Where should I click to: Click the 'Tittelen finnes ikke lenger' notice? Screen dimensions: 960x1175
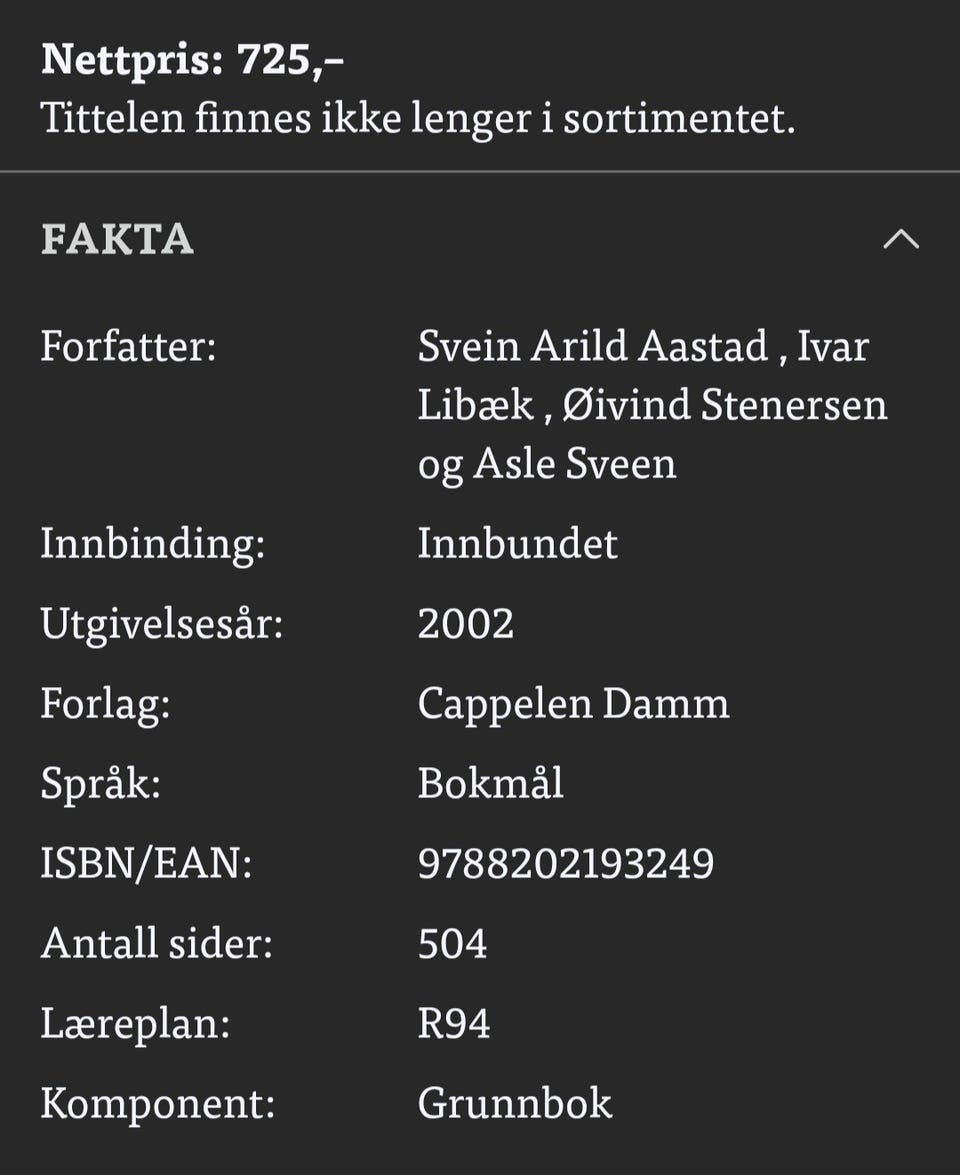(x=418, y=118)
